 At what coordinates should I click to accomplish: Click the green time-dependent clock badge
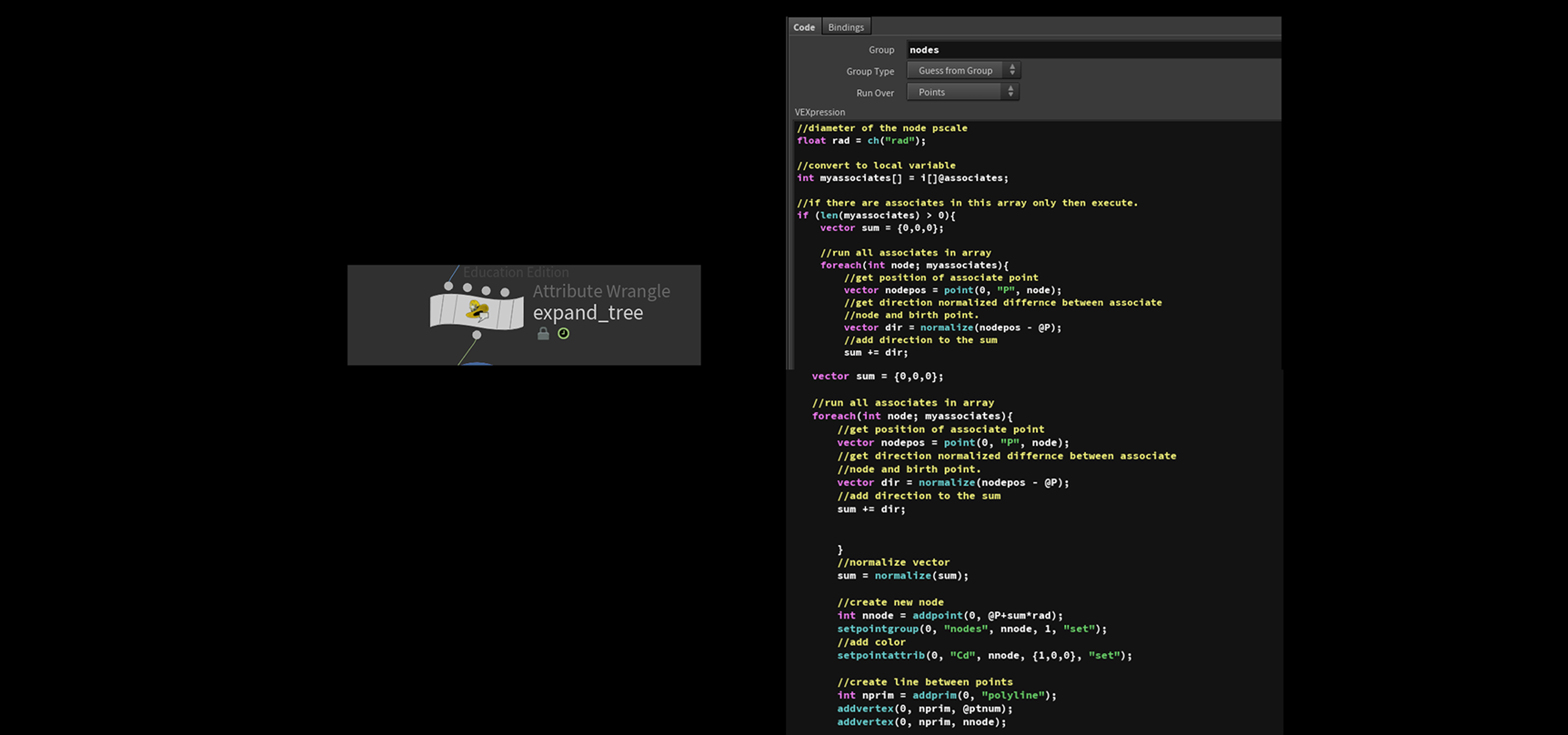point(564,334)
